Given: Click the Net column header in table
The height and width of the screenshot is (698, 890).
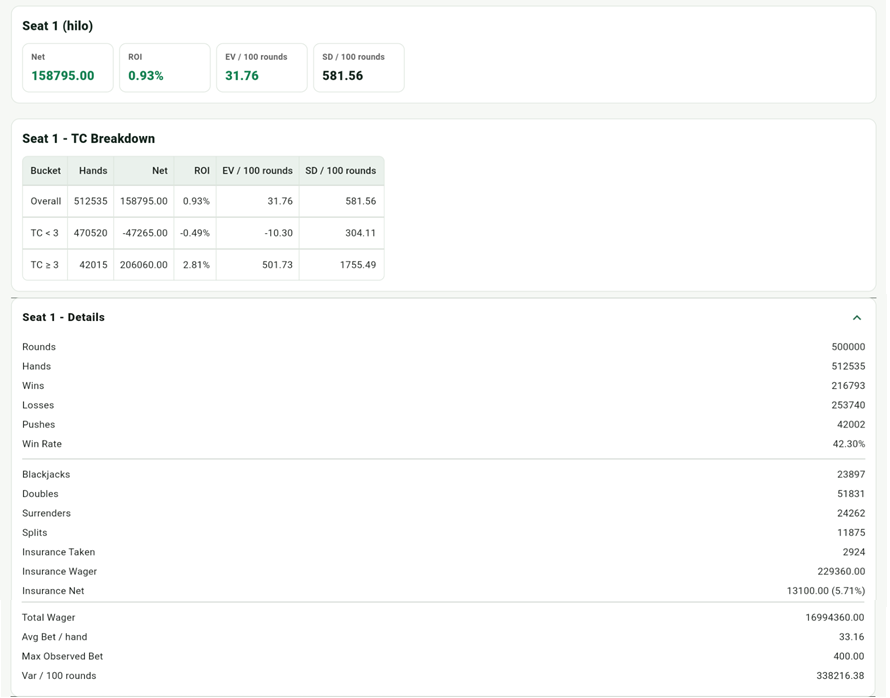Looking at the screenshot, I should (144, 171).
